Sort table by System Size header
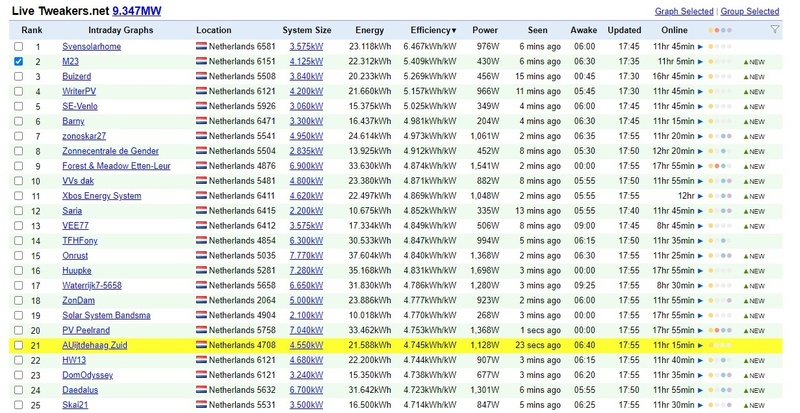The width and height of the screenshot is (800, 413). [307, 30]
